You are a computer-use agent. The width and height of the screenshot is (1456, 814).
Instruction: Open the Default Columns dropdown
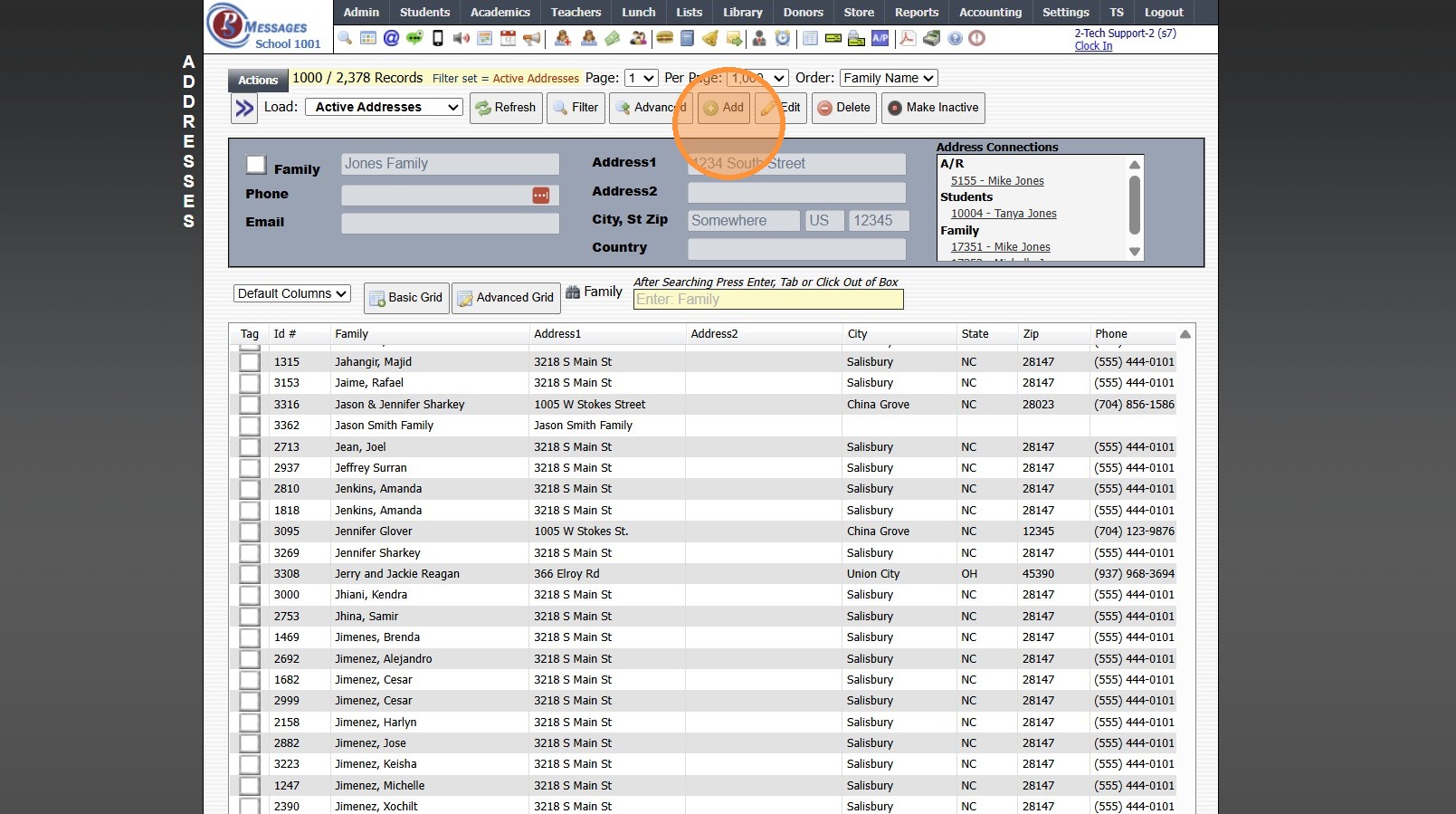tap(291, 293)
